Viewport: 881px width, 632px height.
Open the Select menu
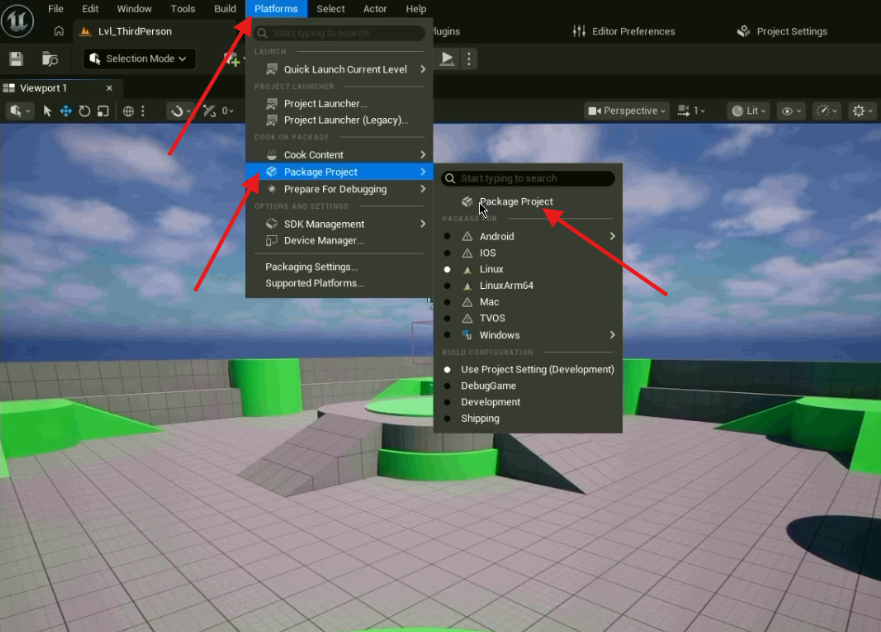pyautogui.click(x=330, y=9)
